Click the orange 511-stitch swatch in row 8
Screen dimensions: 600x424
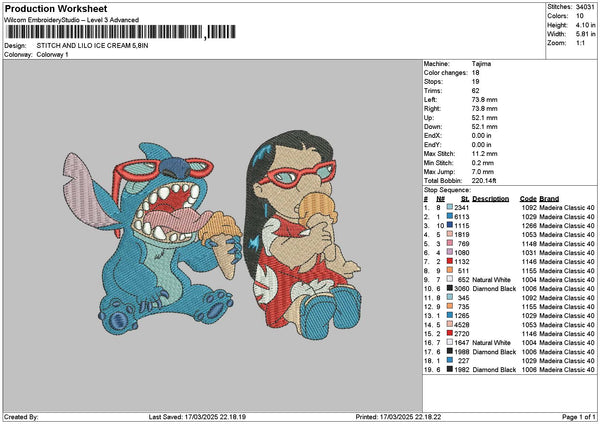click(x=450, y=271)
